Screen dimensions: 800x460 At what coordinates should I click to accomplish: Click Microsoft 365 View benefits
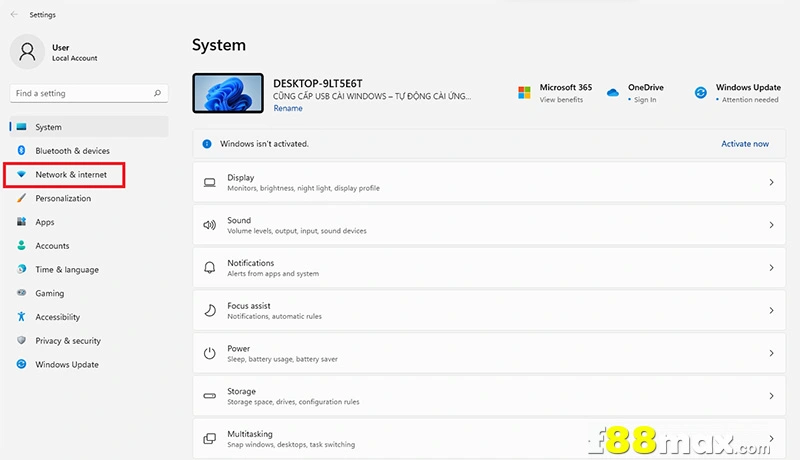click(x=561, y=99)
